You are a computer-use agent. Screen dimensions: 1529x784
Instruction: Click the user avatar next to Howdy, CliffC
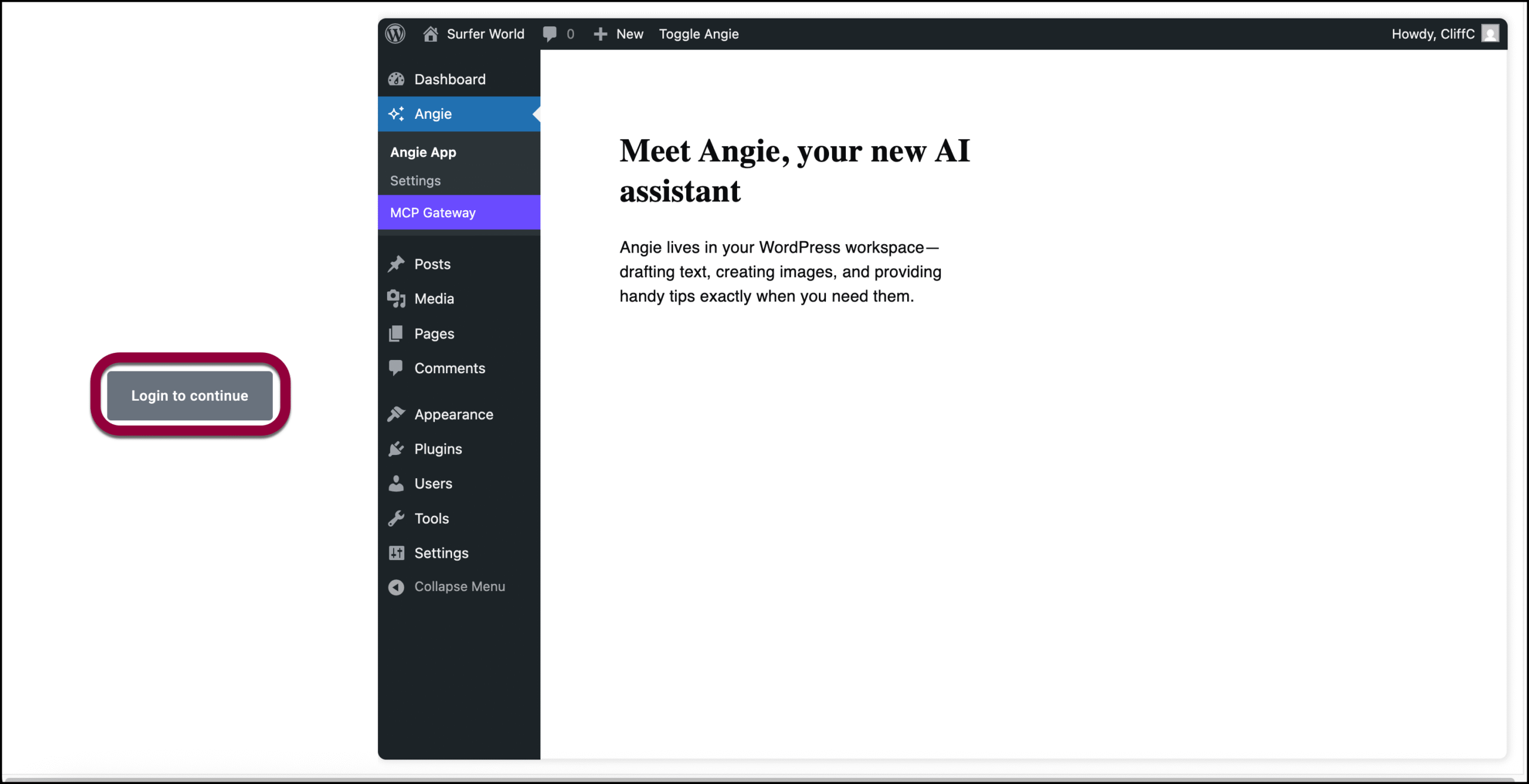pyautogui.click(x=1490, y=34)
